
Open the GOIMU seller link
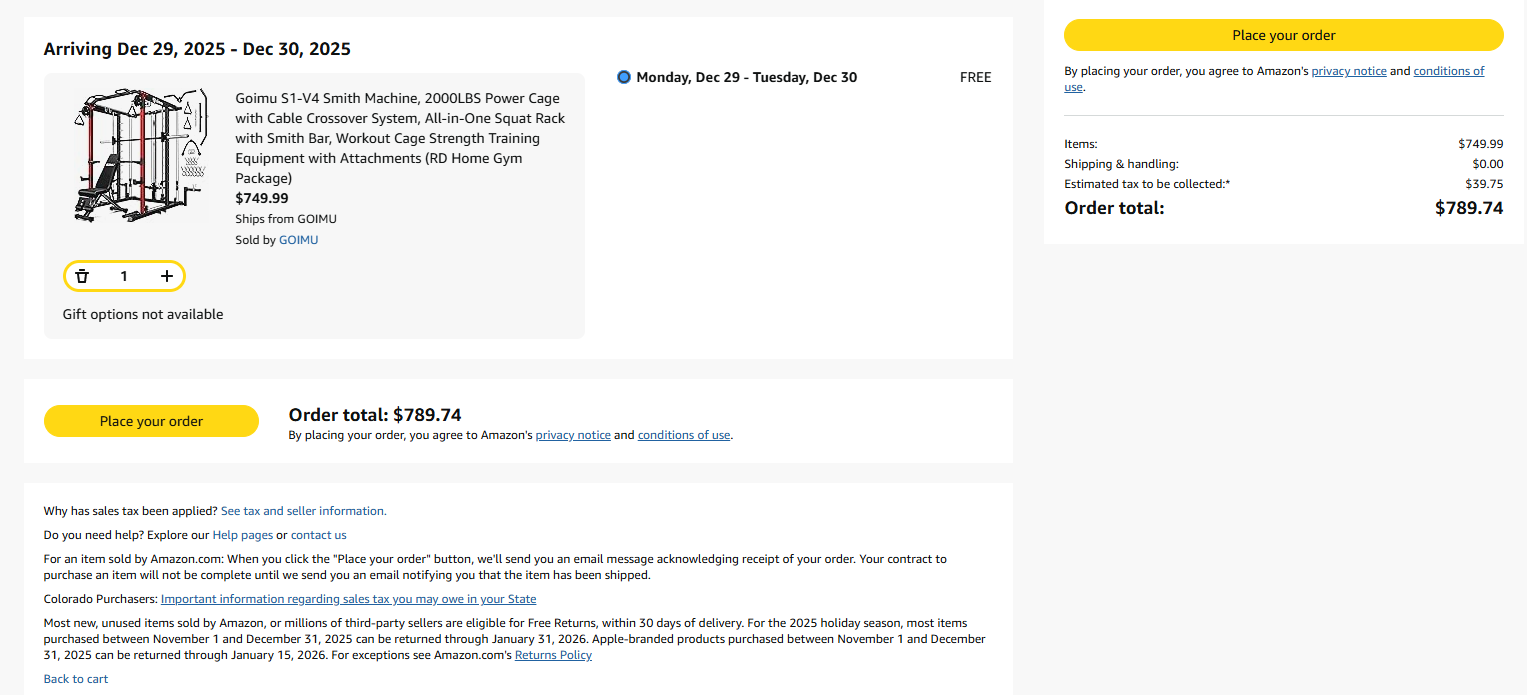pos(298,240)
